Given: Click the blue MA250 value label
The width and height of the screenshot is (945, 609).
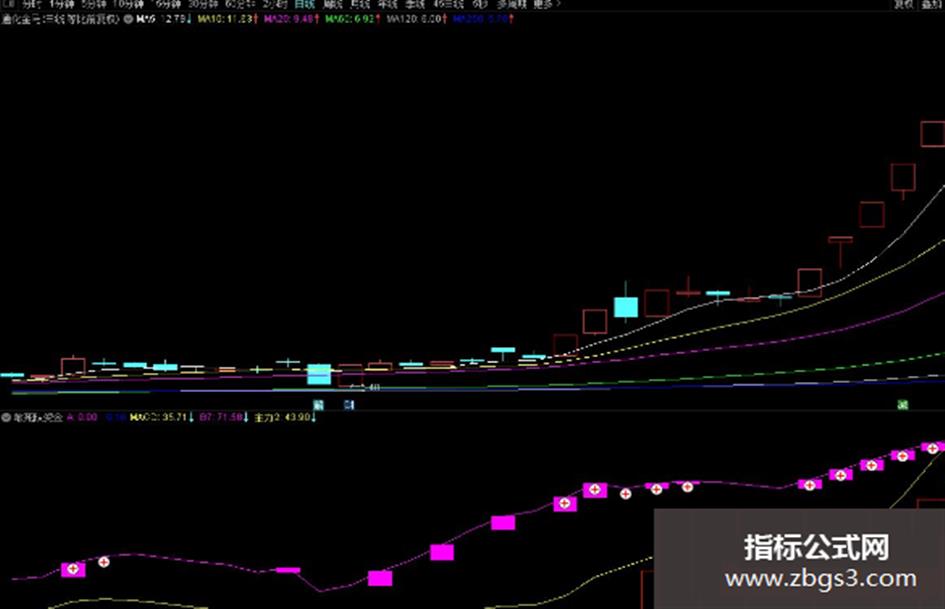Looking at the screenshot, I should coord(483,19).
